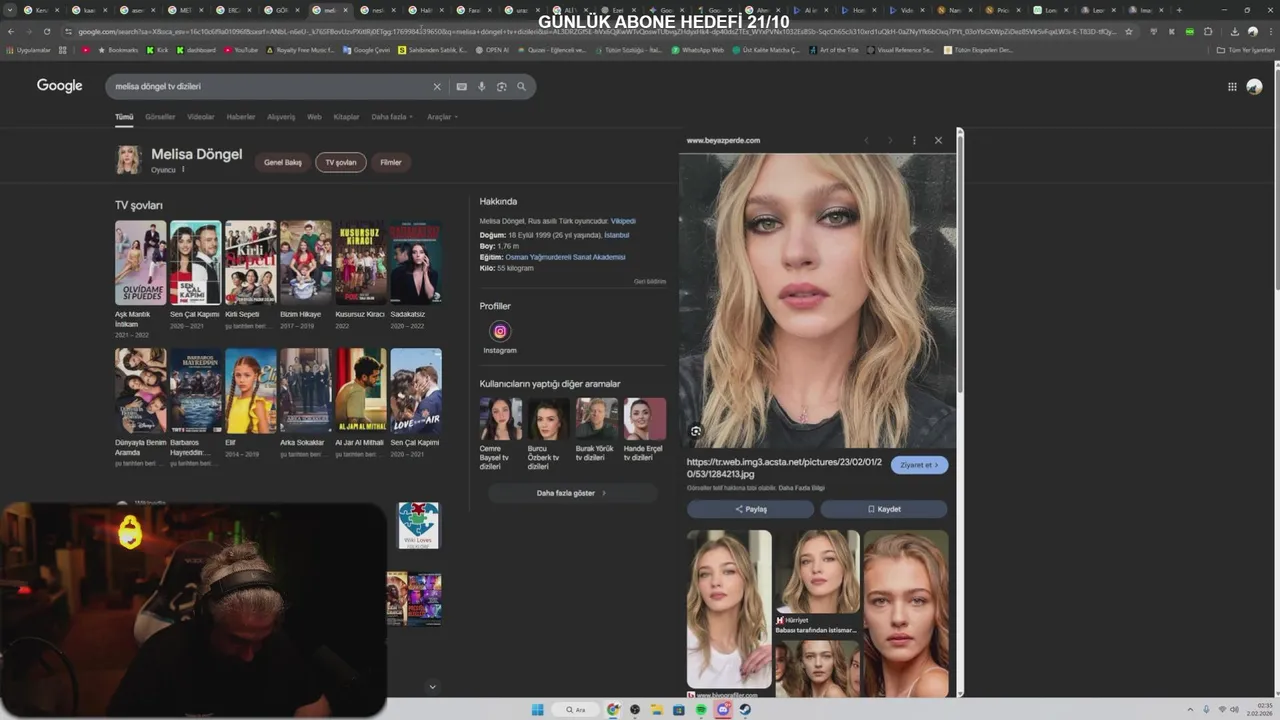Open the image preview three-dot options
This screenshot has width=1280, height=720.
pos(914,140)
